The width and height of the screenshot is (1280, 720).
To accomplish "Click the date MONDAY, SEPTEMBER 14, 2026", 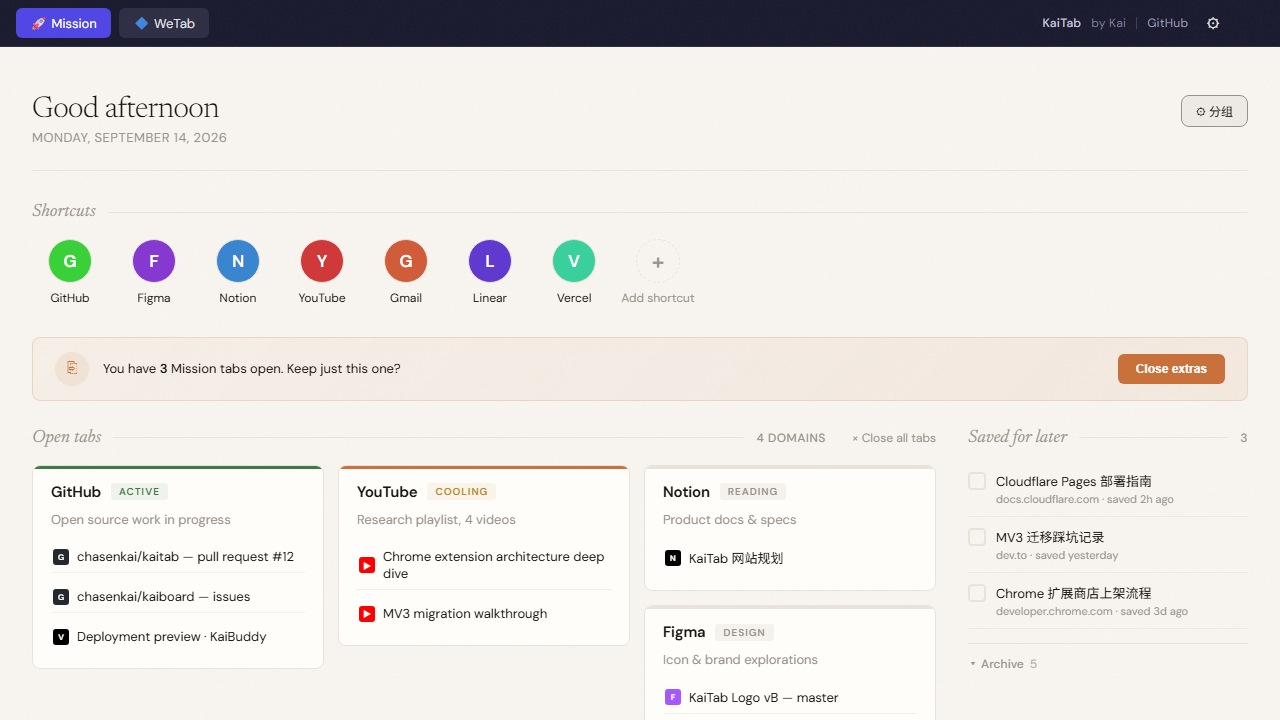I will [x=129, y=138].
